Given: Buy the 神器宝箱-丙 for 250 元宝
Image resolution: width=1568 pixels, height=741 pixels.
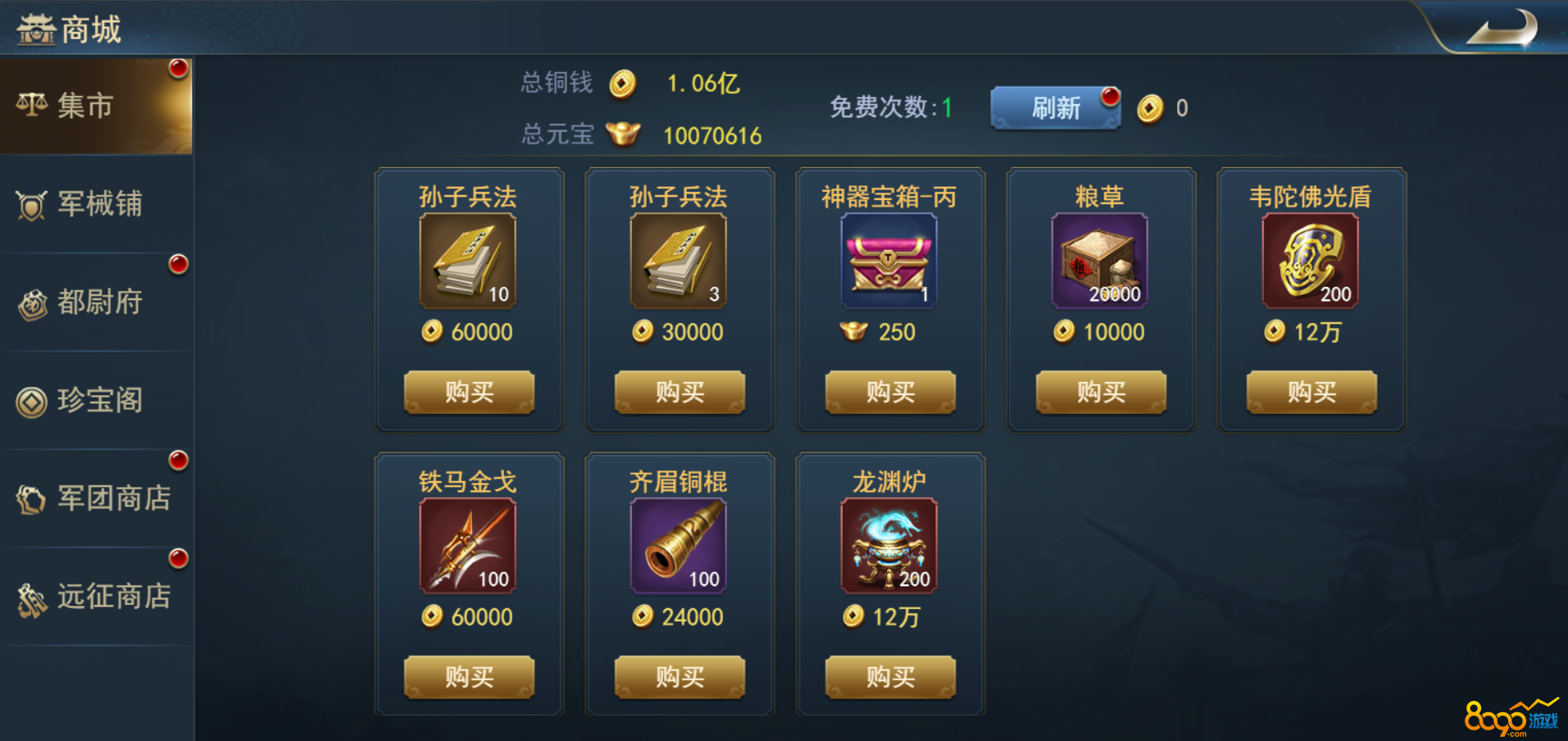Looking at the screenshot, I should pos(890,392).
